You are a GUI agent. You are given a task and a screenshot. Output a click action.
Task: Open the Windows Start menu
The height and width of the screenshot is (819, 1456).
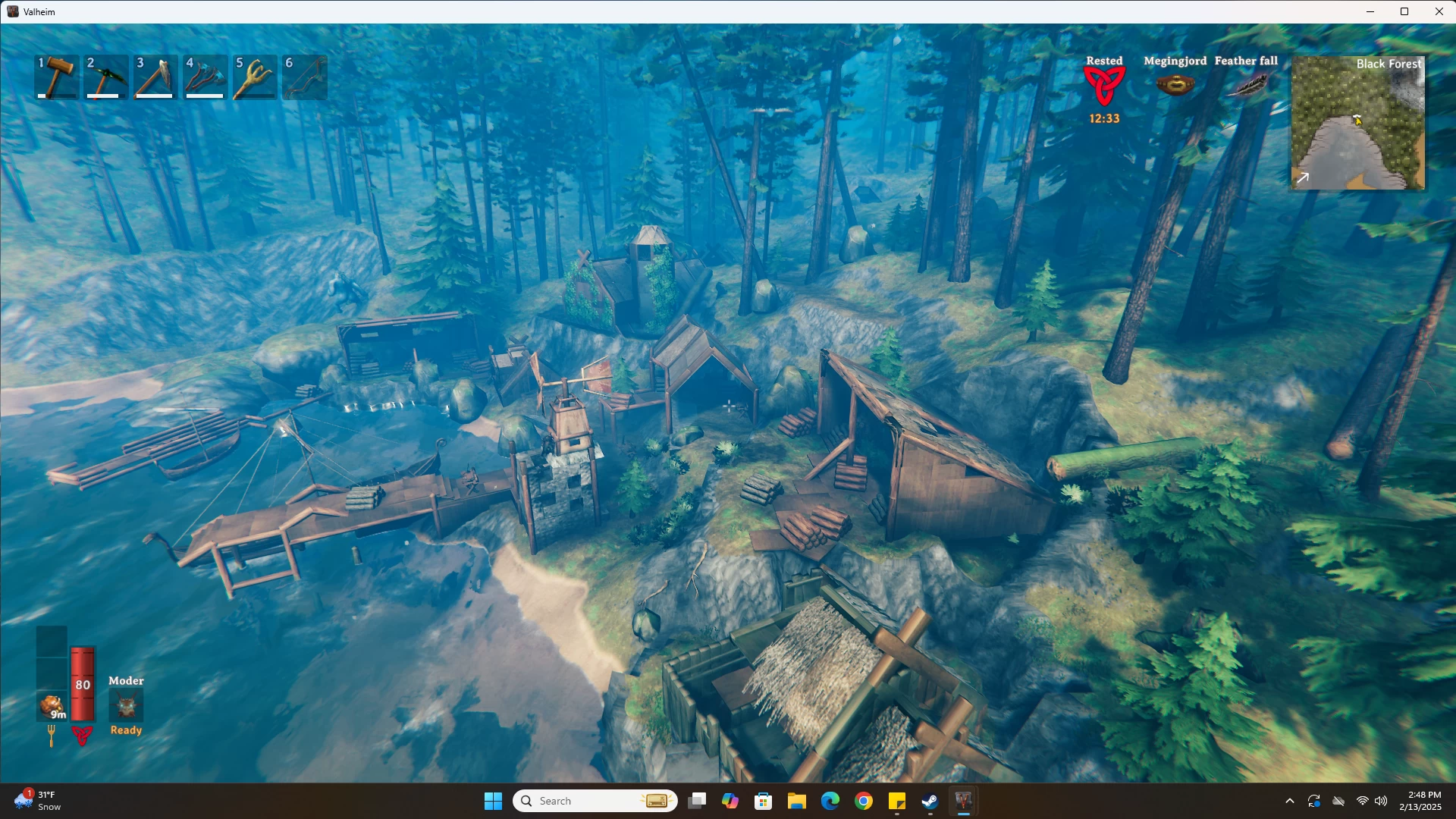(x=493, y=801)
